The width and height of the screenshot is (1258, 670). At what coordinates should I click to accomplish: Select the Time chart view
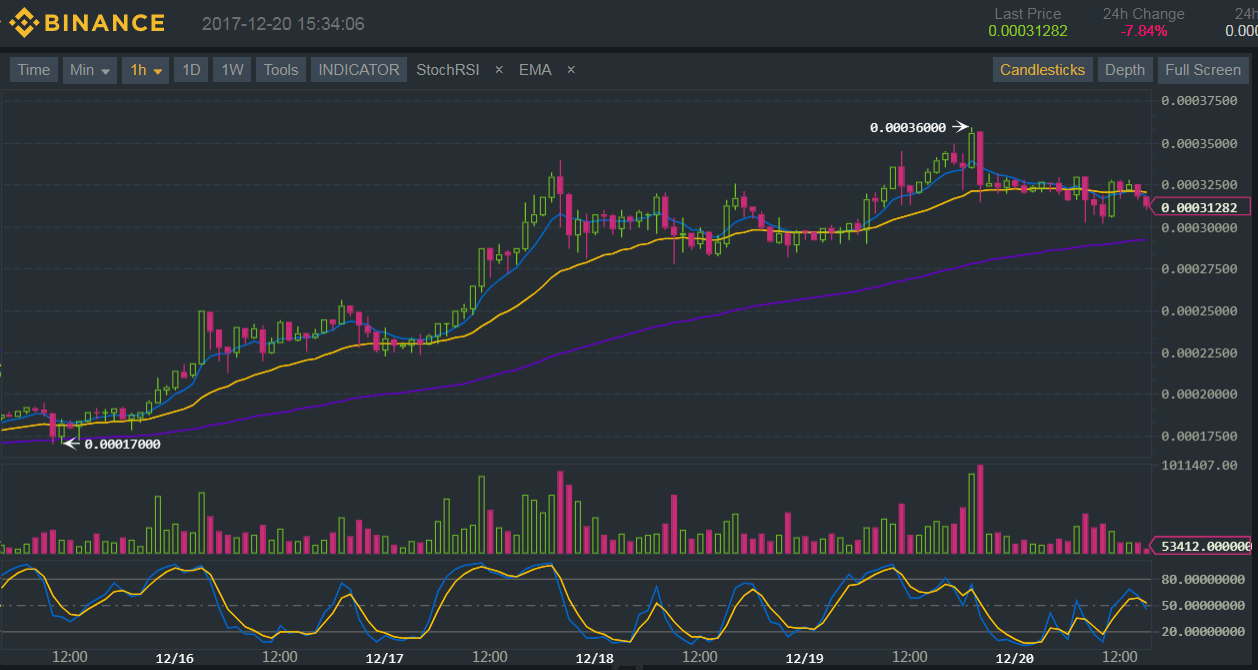tap(34, 70)
